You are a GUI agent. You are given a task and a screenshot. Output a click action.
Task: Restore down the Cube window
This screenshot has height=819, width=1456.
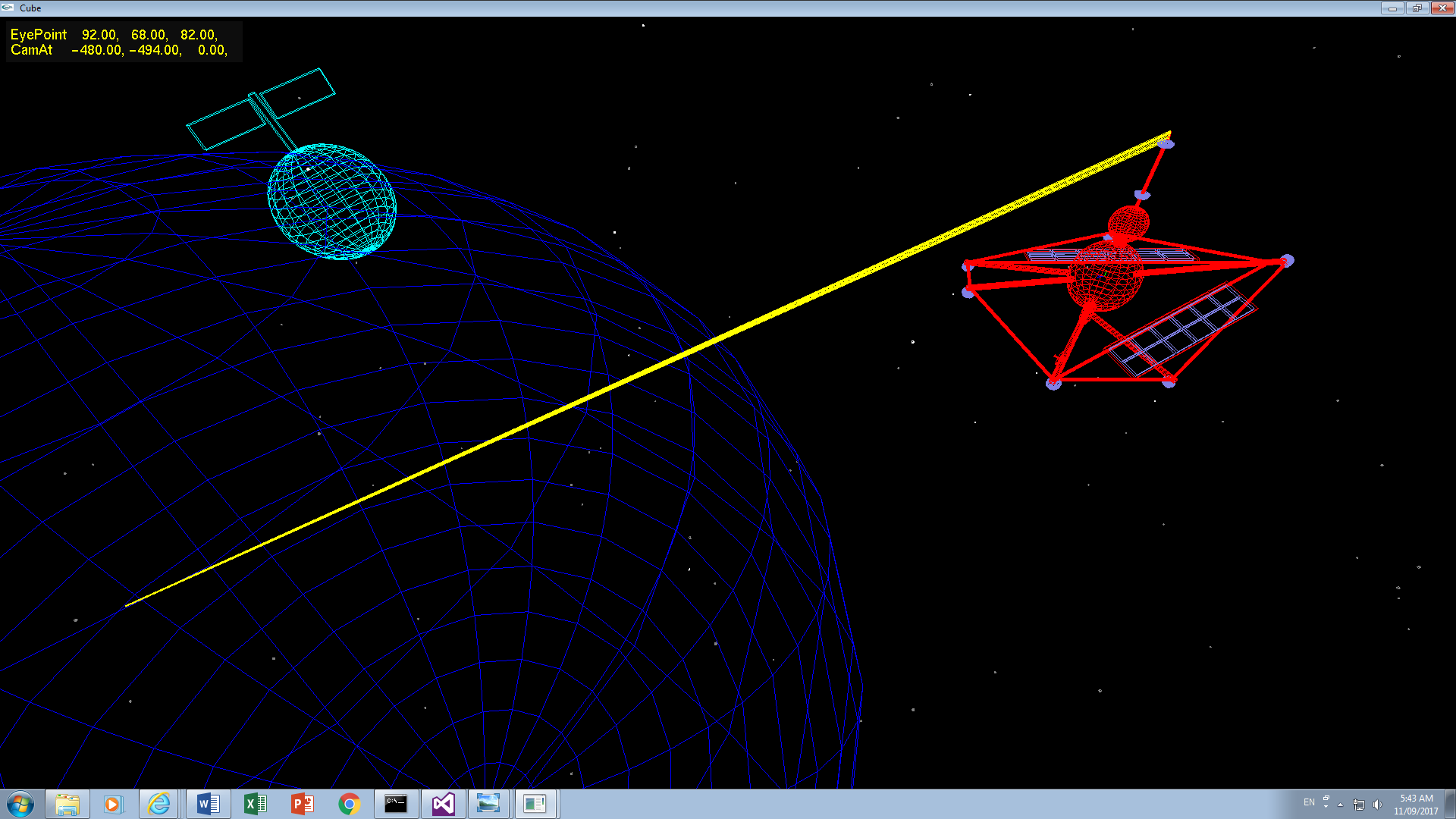1417,8
